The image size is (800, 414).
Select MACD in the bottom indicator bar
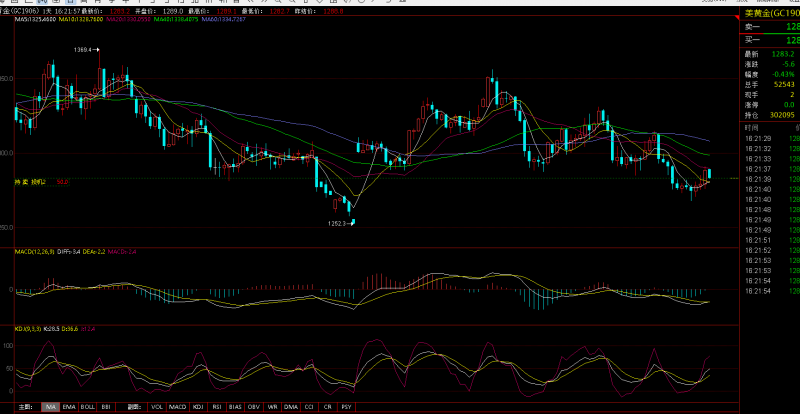pos(177,407)
